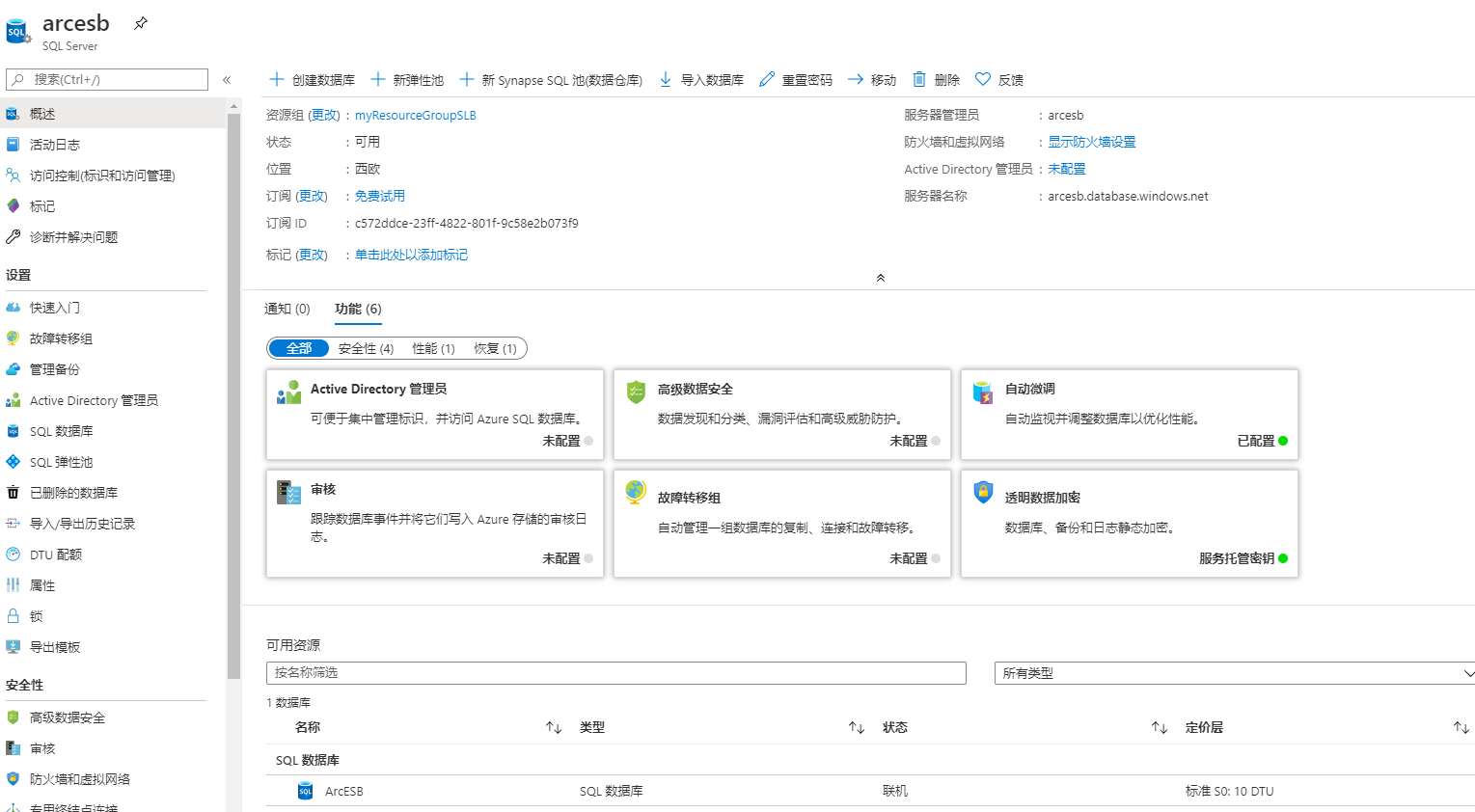Open the 审核 feature card
1475x812 pixels.
click(x=435, y=524)
